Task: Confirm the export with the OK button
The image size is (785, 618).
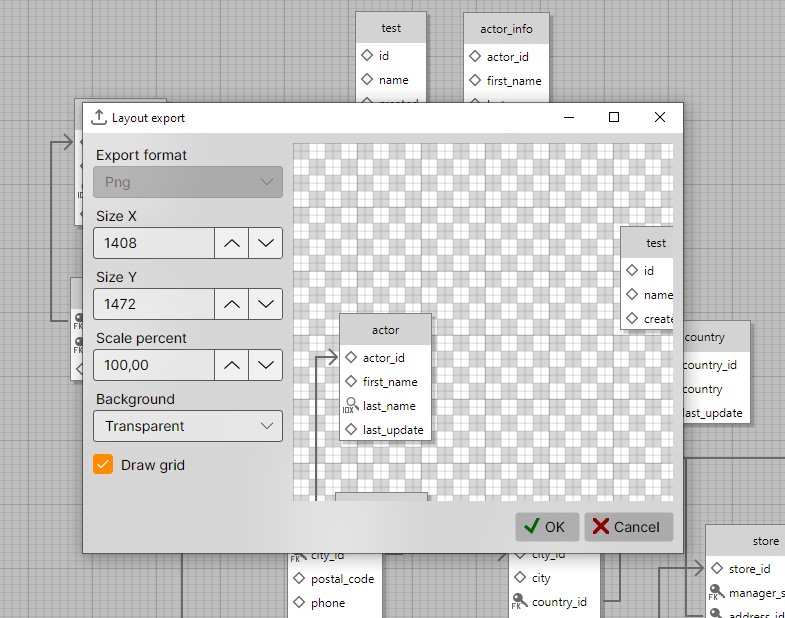Action: (547, 527)
